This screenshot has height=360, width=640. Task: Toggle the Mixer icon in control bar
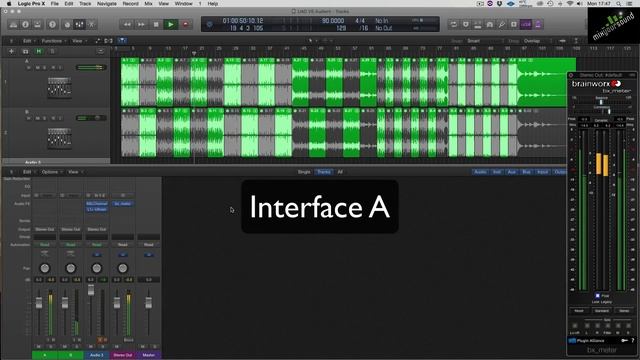coord(79,24)
